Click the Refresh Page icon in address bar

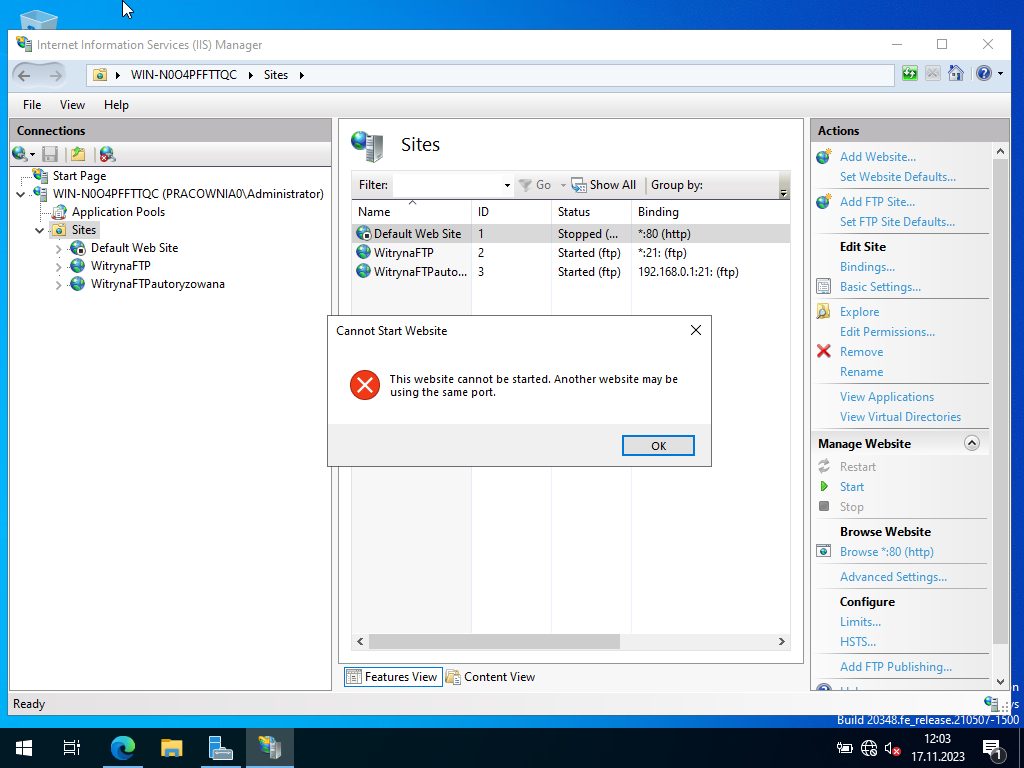point(910,74)
